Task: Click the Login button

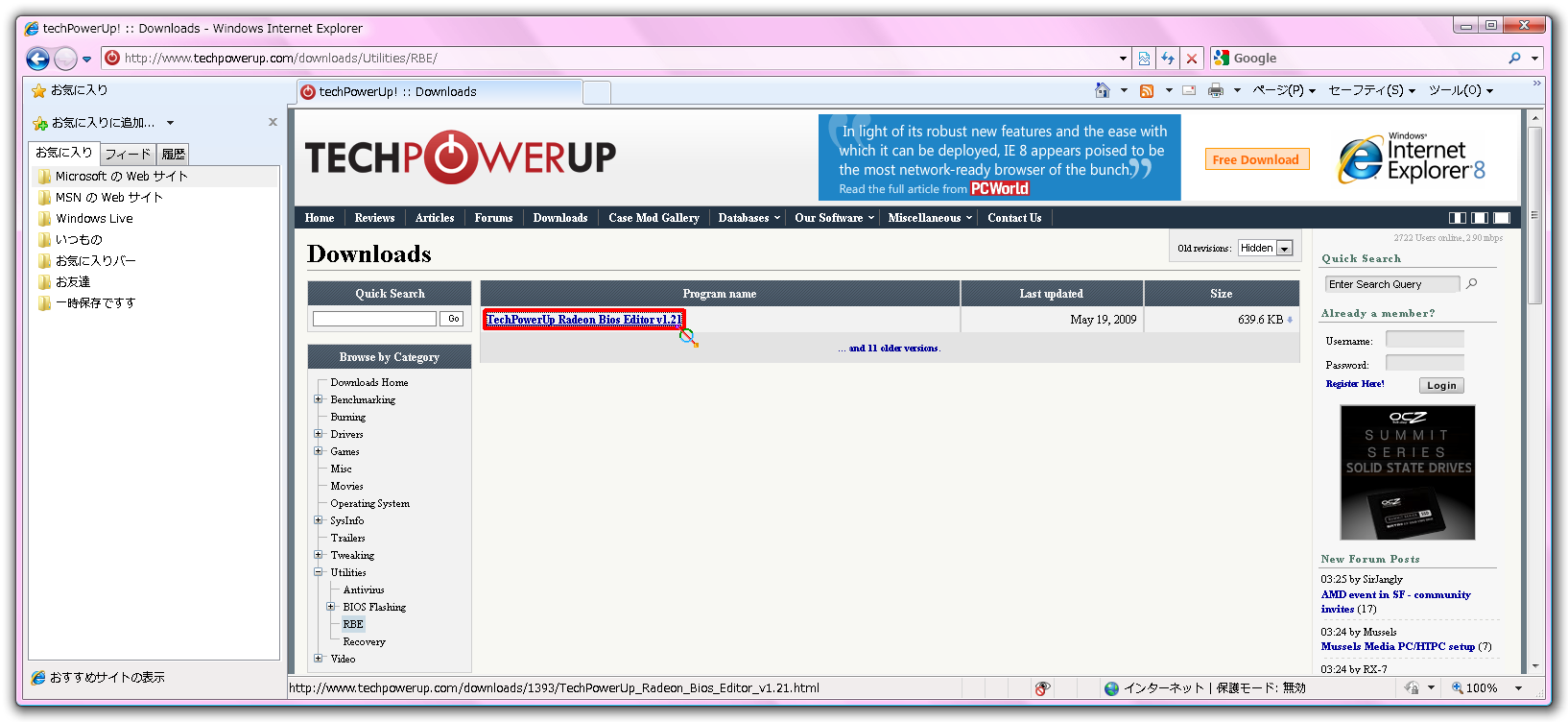Action: coord(1441,385)
